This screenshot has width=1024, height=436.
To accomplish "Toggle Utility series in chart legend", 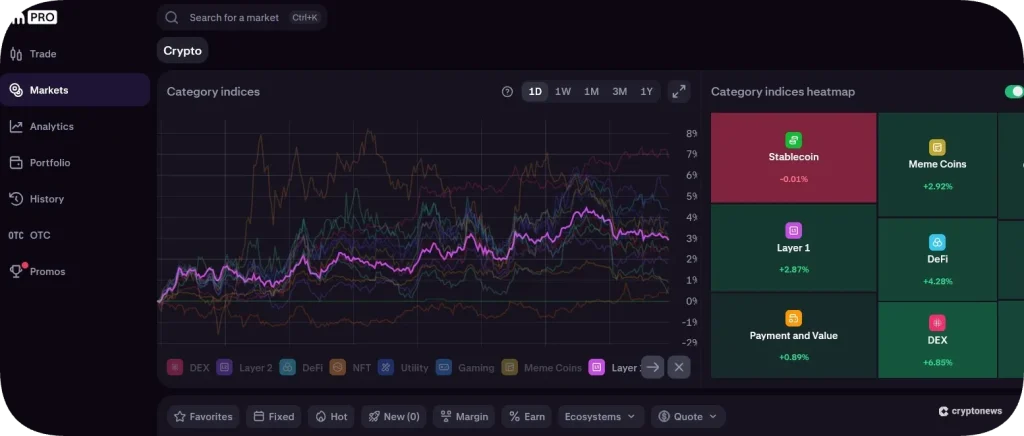I will 403,367.
